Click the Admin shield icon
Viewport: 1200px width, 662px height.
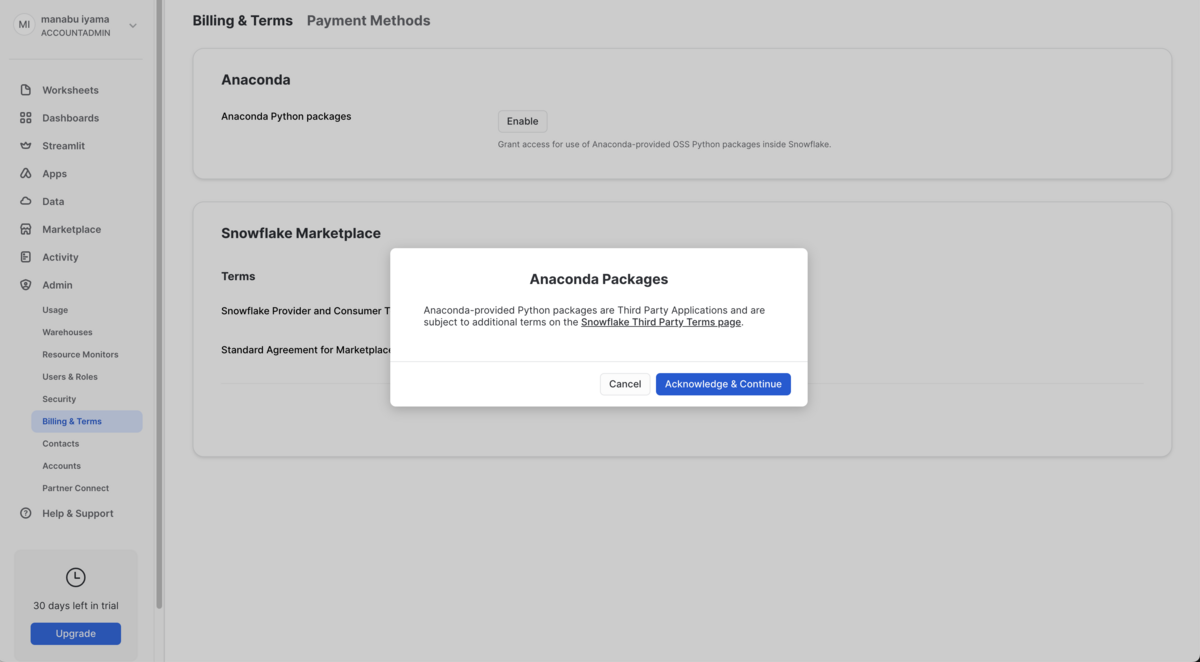pos(26,285)
